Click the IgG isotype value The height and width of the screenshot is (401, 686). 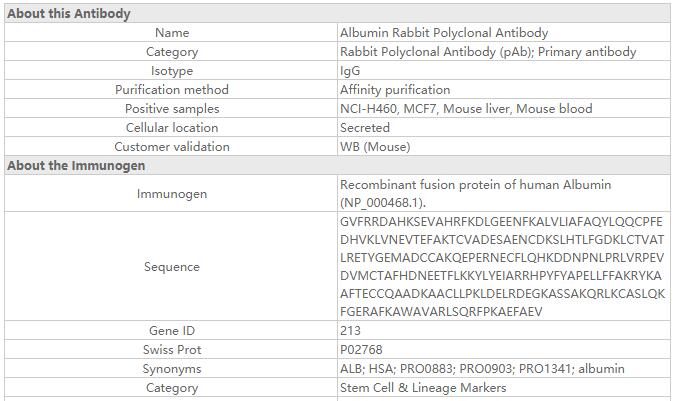pos(350,71)
